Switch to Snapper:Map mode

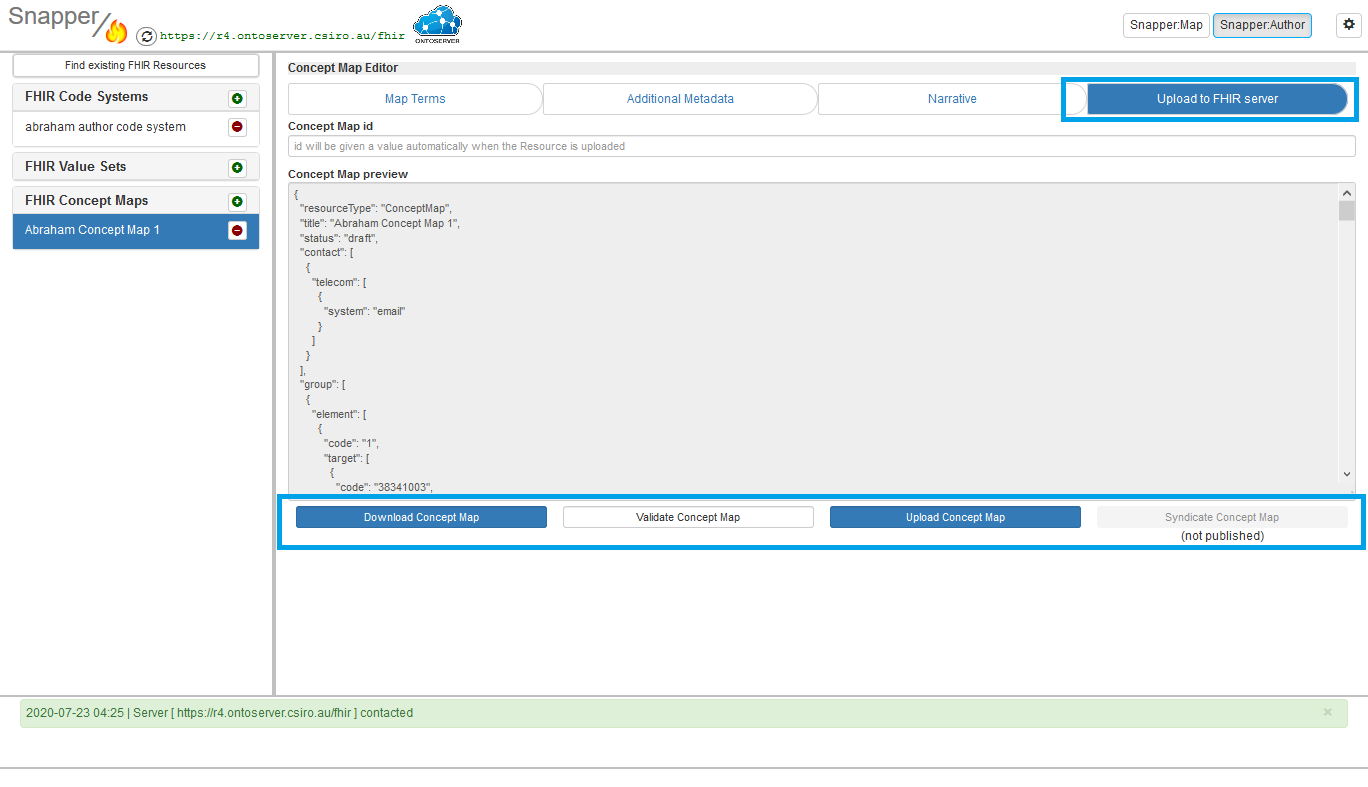pos(1166,25)
